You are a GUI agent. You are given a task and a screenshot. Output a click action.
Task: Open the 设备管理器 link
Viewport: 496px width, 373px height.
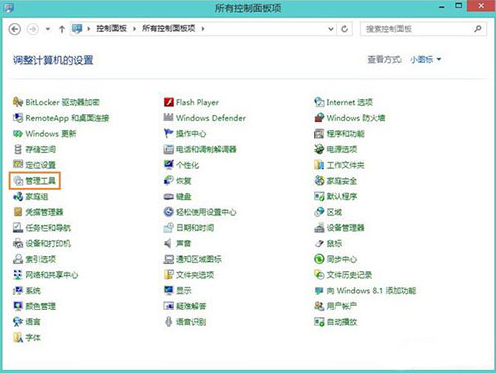pos(345,228)
